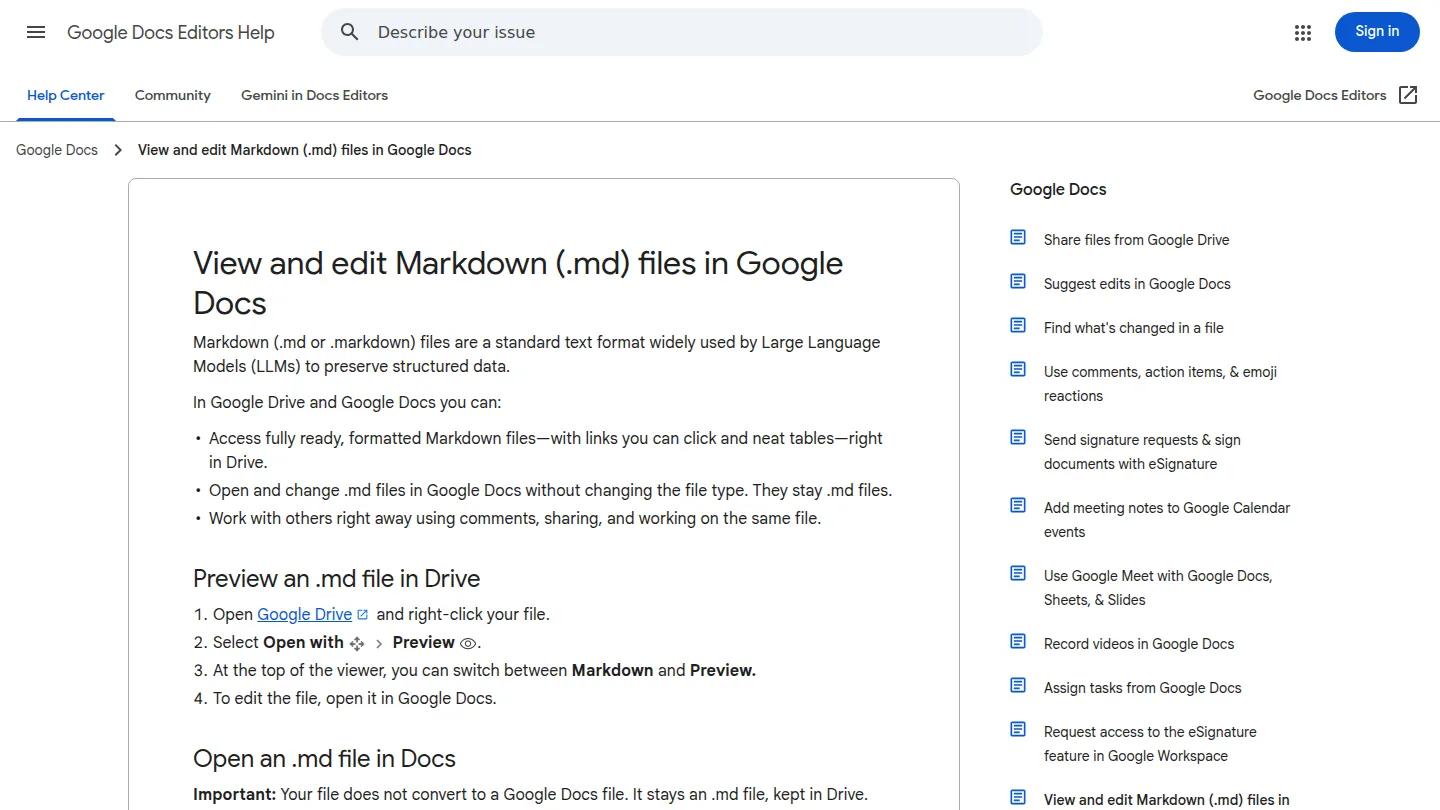The width and height of the screenshot is (1440, 810).
Task: Click the Preview an .md file in Drive heading
Action: pyautogui.click(x=336, y=578)
